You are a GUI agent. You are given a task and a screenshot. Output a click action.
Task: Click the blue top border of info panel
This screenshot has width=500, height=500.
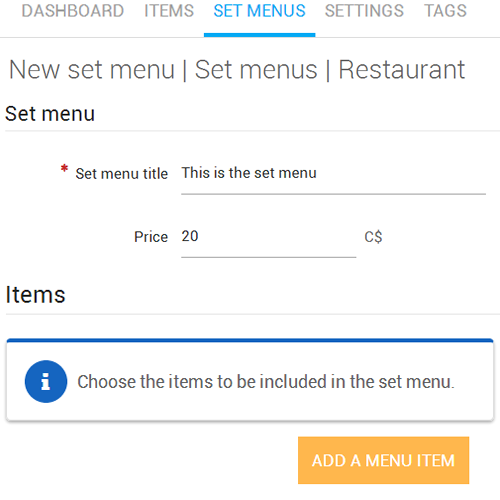point(250,340)
